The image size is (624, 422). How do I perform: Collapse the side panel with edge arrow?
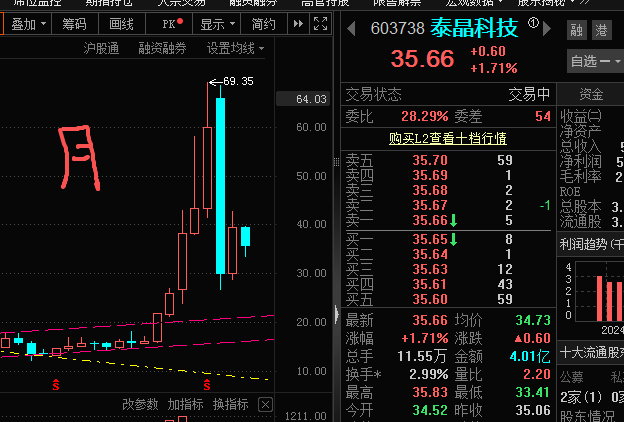(337, 314)
